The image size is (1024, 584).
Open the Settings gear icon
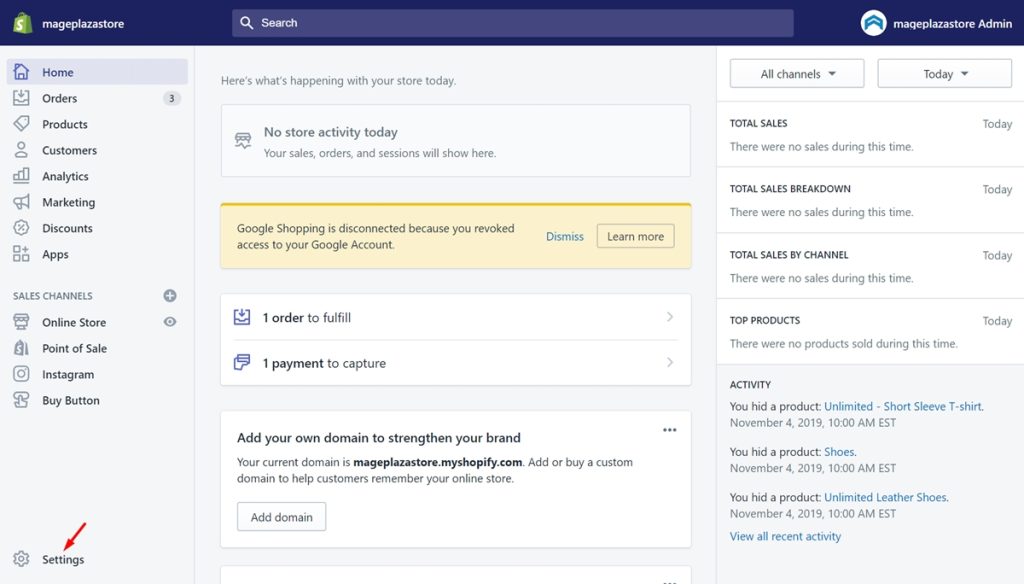point(21,559)
